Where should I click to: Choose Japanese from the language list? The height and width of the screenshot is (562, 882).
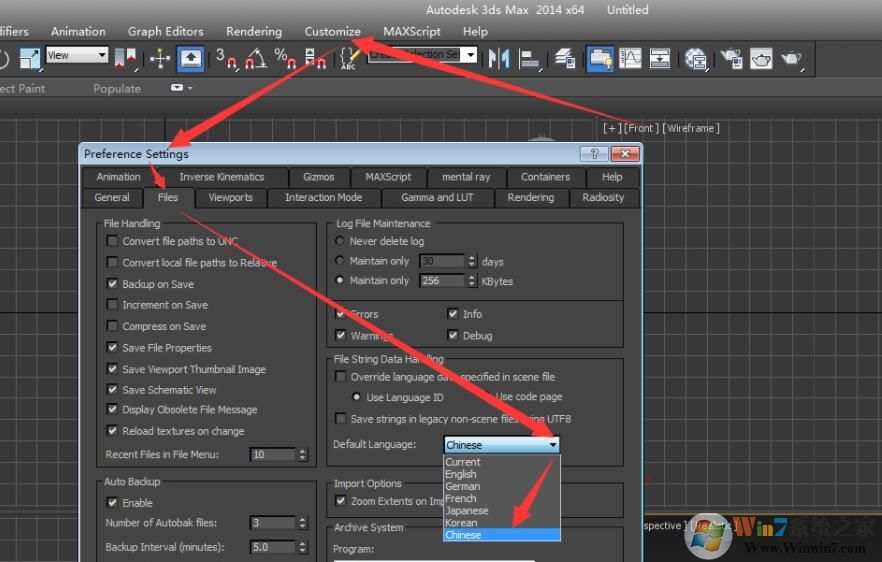tap(467, 510)
